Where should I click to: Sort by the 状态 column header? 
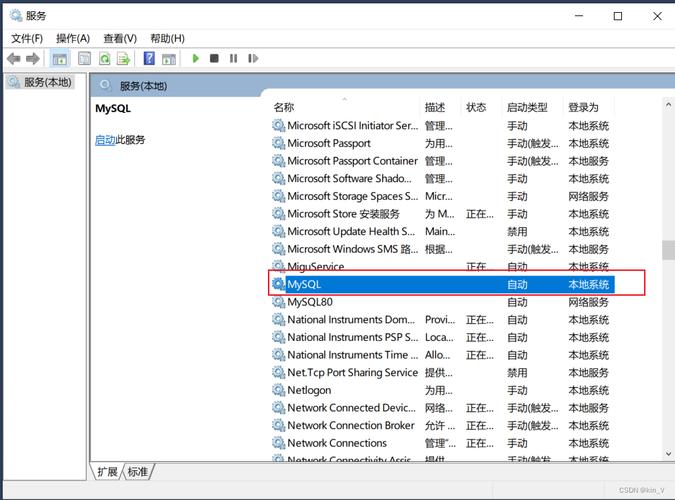[x=476, y=107]
